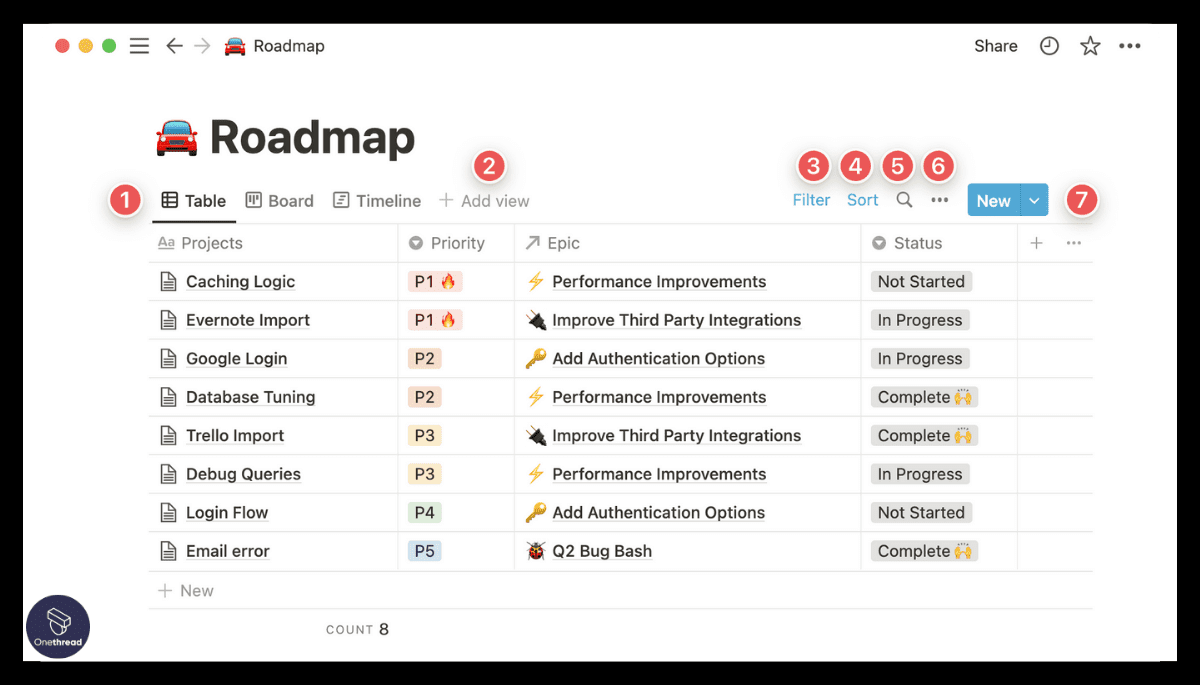Open the Filter options

tap(811, 200)
